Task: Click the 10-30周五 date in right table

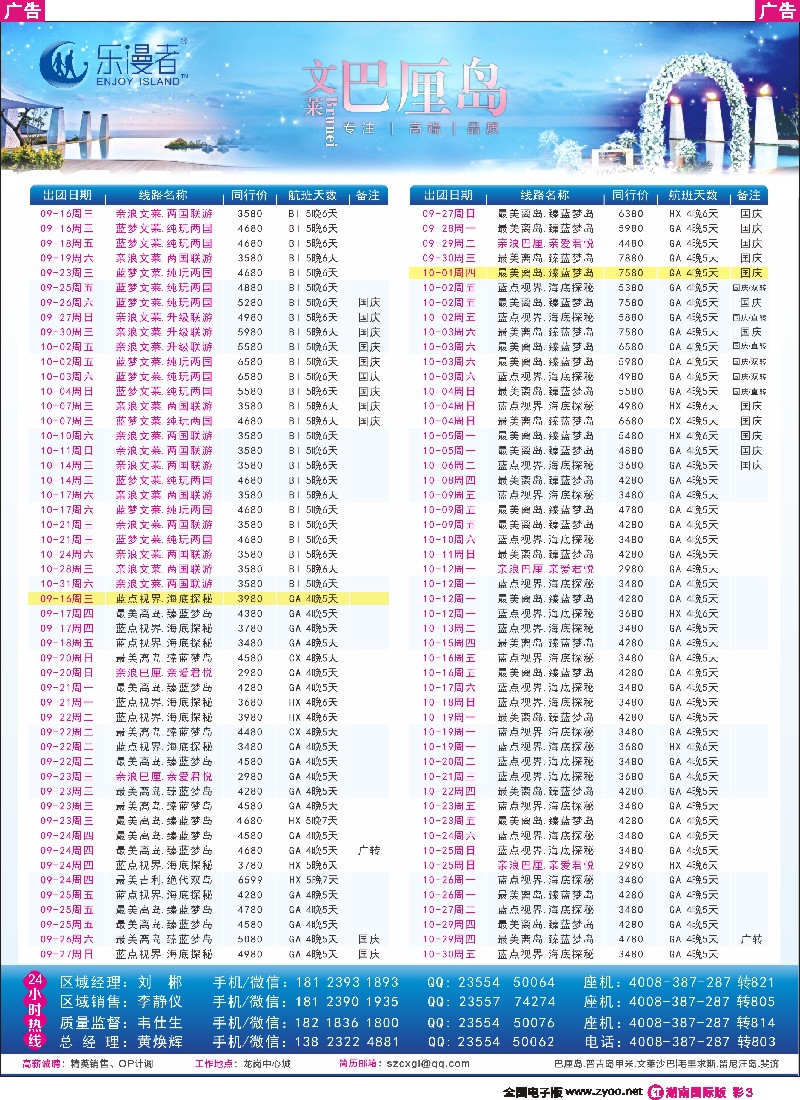Action: pyautogui.click(x=449, y=954)
